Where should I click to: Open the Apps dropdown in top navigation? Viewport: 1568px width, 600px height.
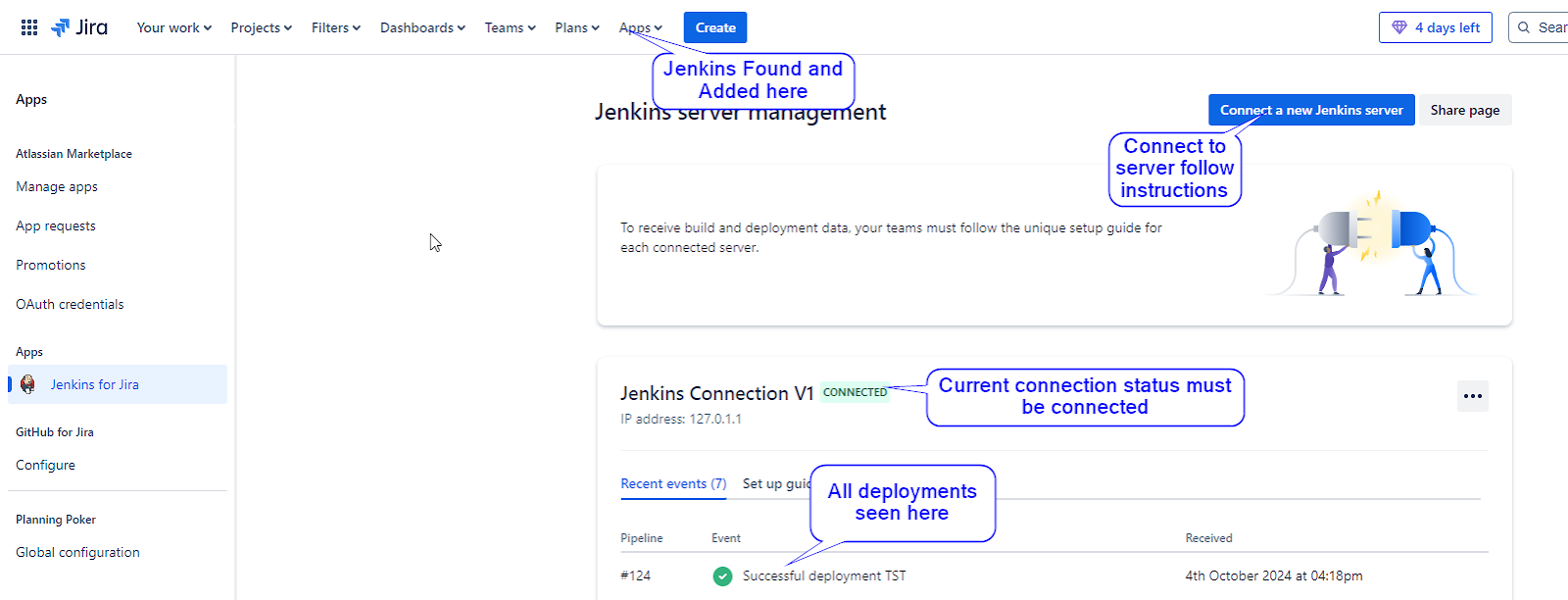coord(641,27)
